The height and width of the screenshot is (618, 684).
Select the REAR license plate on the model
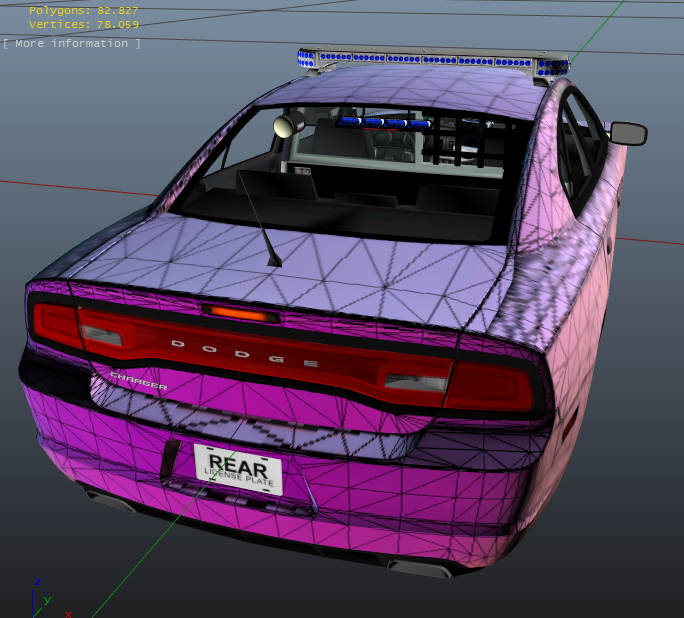point(237,468)
